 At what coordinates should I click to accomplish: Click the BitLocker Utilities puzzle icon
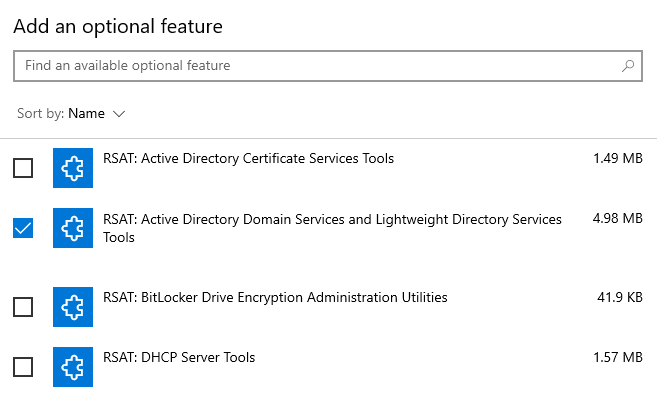(73, 307)
